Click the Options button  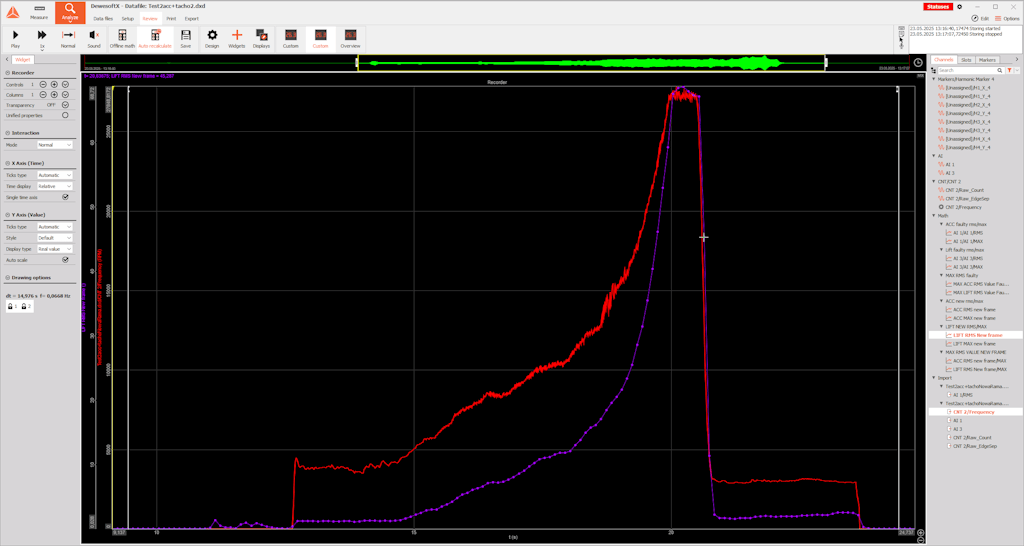[1007, 18]
